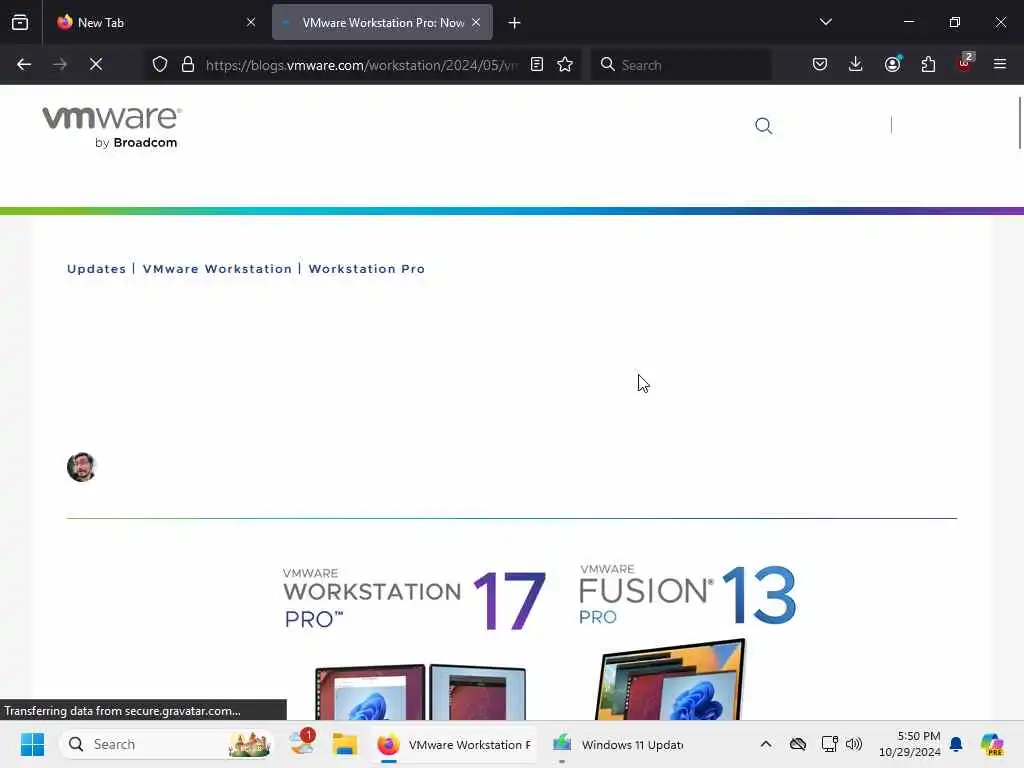Open the VMware Workstation category link
Screen dimensions: 1024x768
click(217, 269)
